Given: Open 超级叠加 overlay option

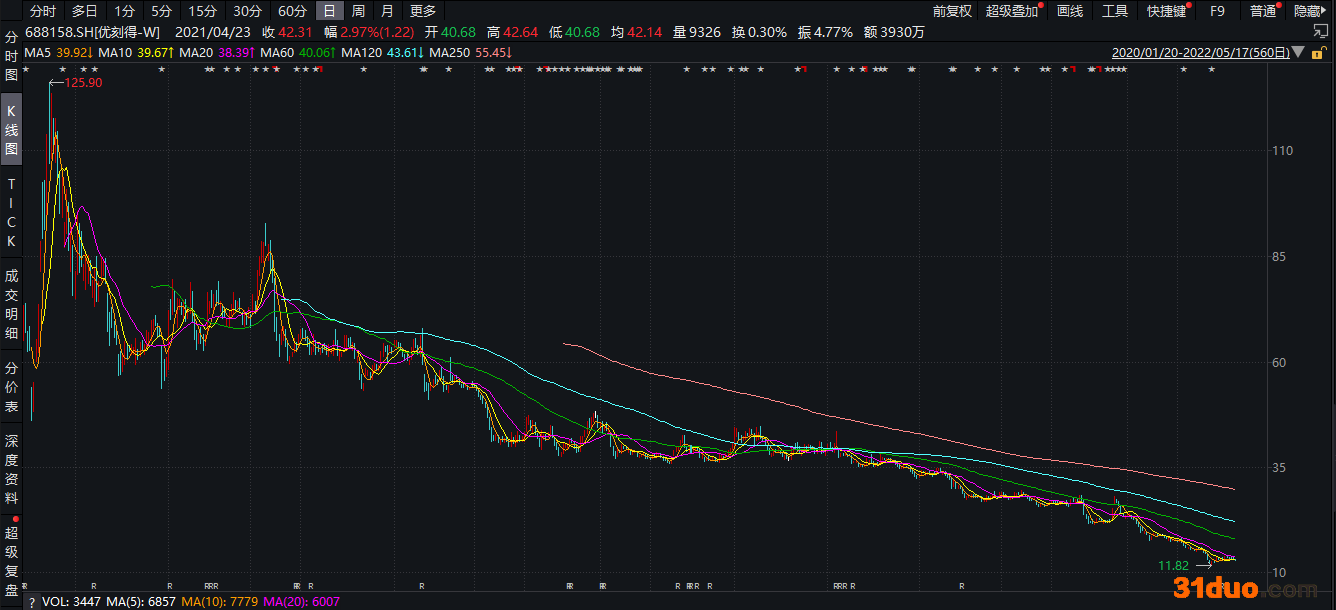Looking at the screenshot, I should pos(1012,11).
